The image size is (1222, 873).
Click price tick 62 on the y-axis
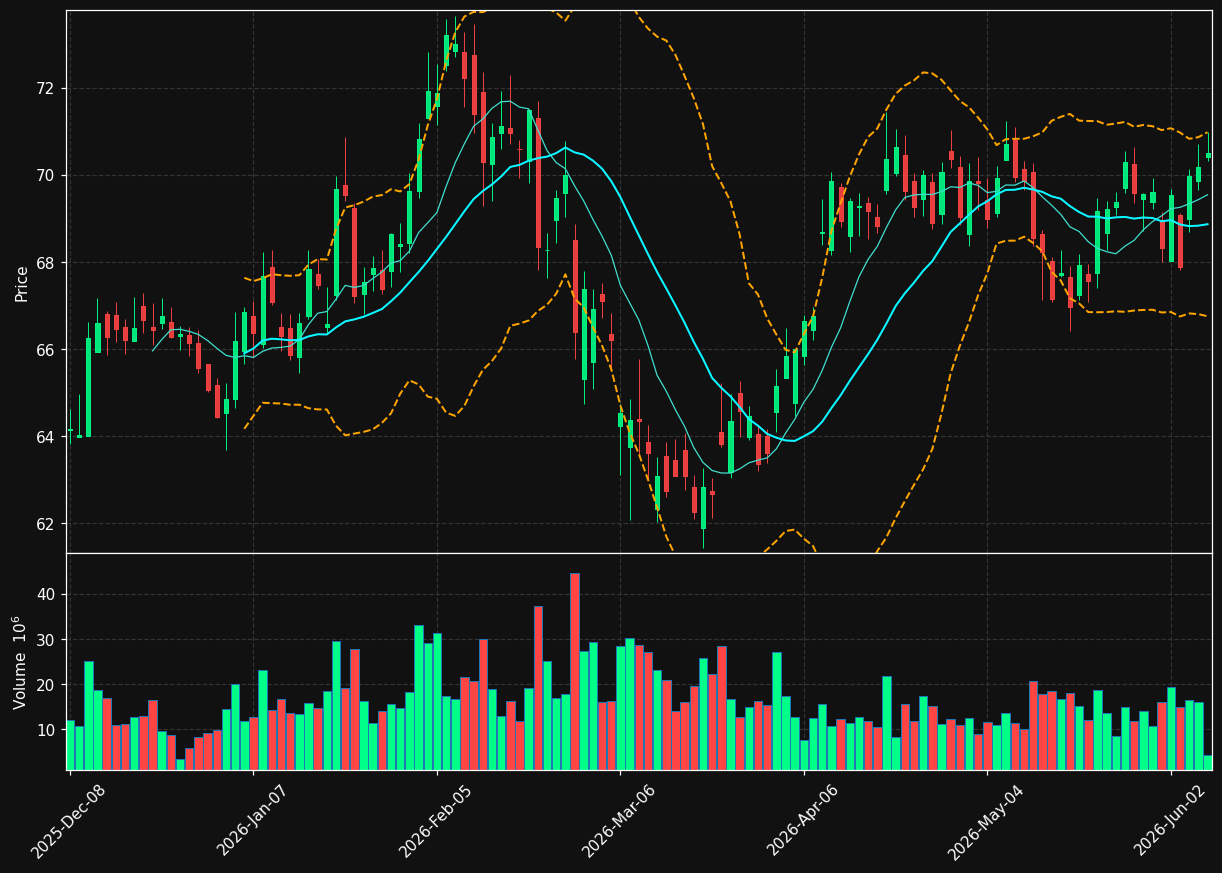(46, 524)
